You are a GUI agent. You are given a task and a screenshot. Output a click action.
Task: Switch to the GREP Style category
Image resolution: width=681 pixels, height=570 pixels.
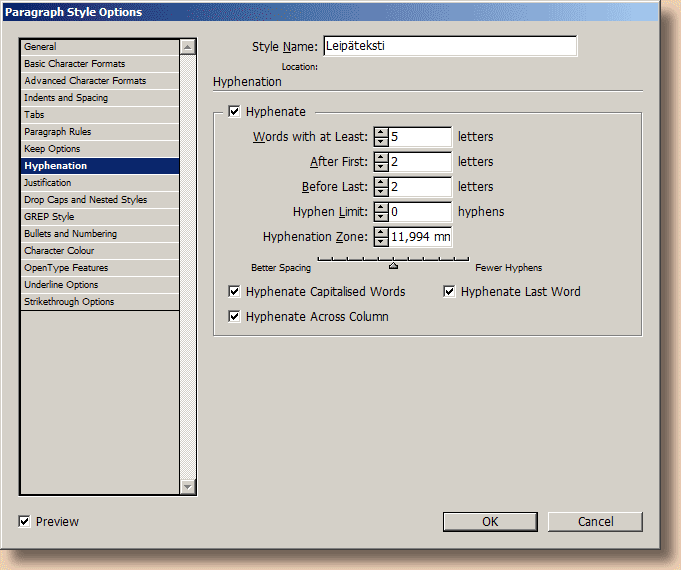pos(49,217)
